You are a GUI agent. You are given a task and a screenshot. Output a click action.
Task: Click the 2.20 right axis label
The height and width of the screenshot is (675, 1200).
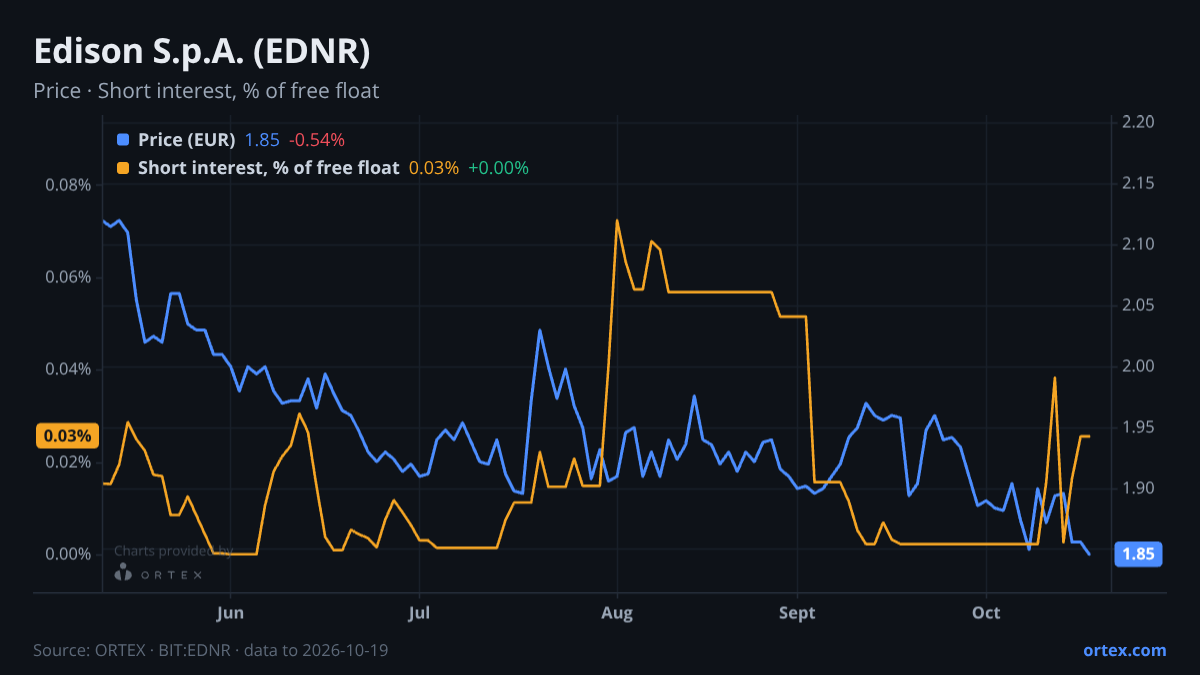[x=1138, y=122]
